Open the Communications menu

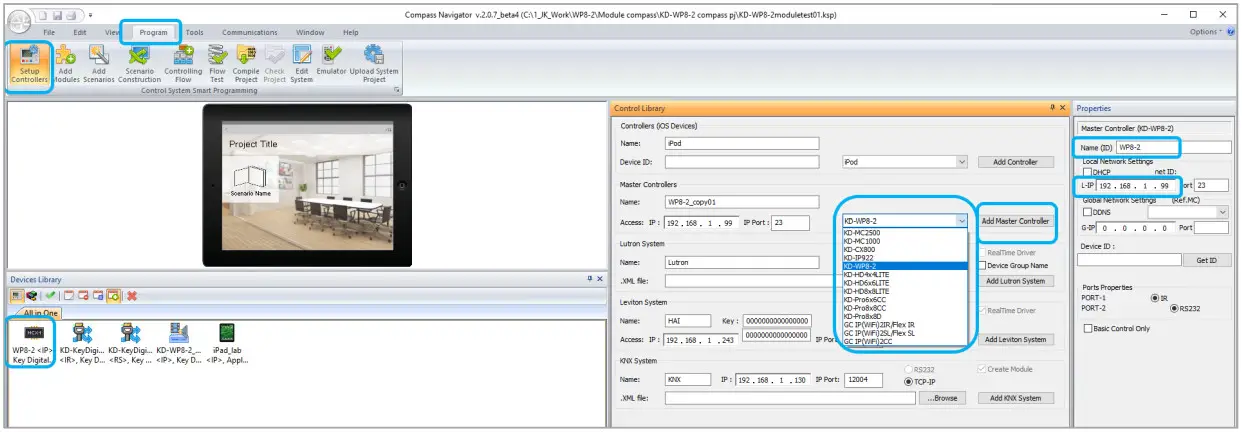(250, 32)
